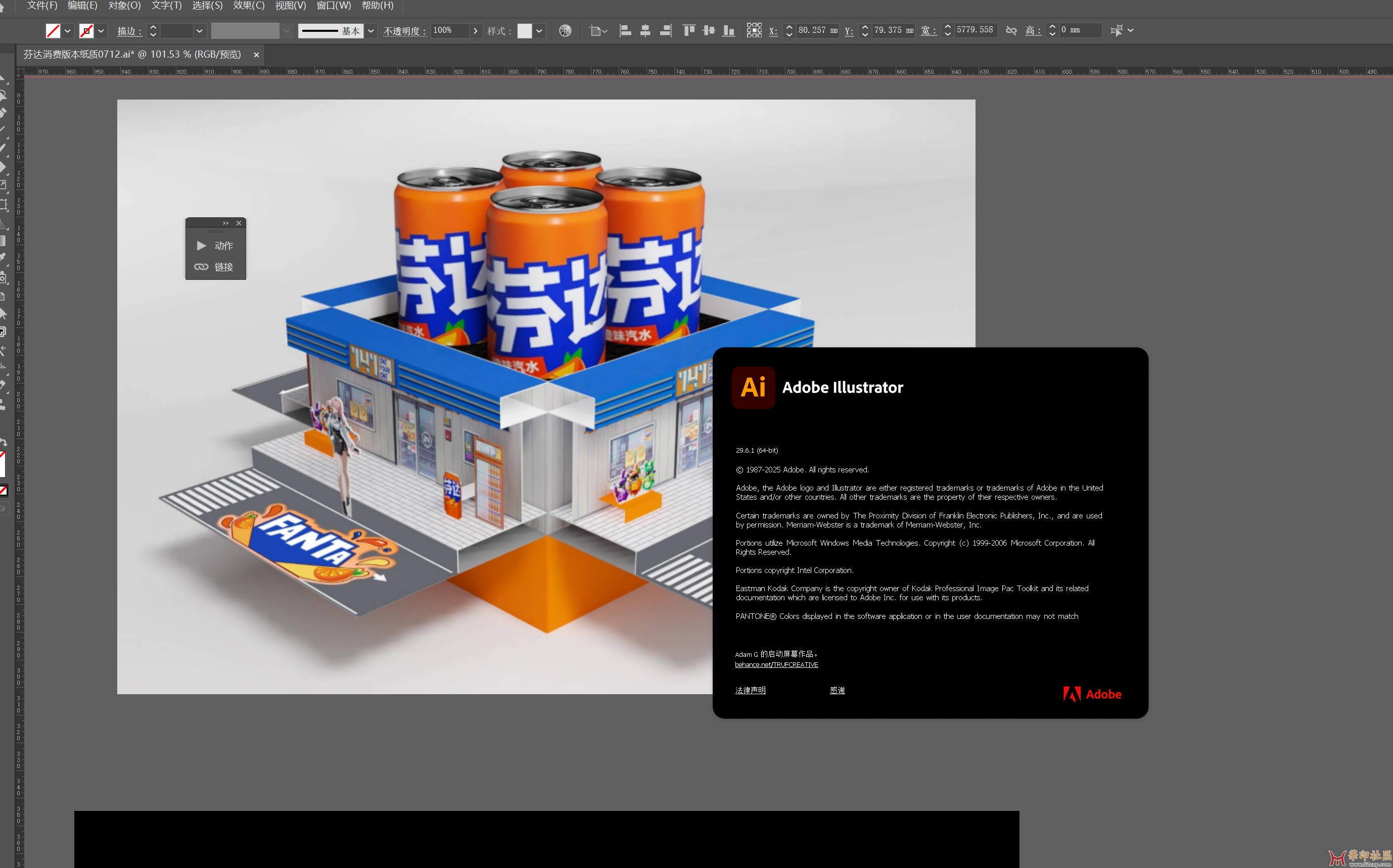Adjust the stroke weight stepper arrows

[x=153, y=30]
